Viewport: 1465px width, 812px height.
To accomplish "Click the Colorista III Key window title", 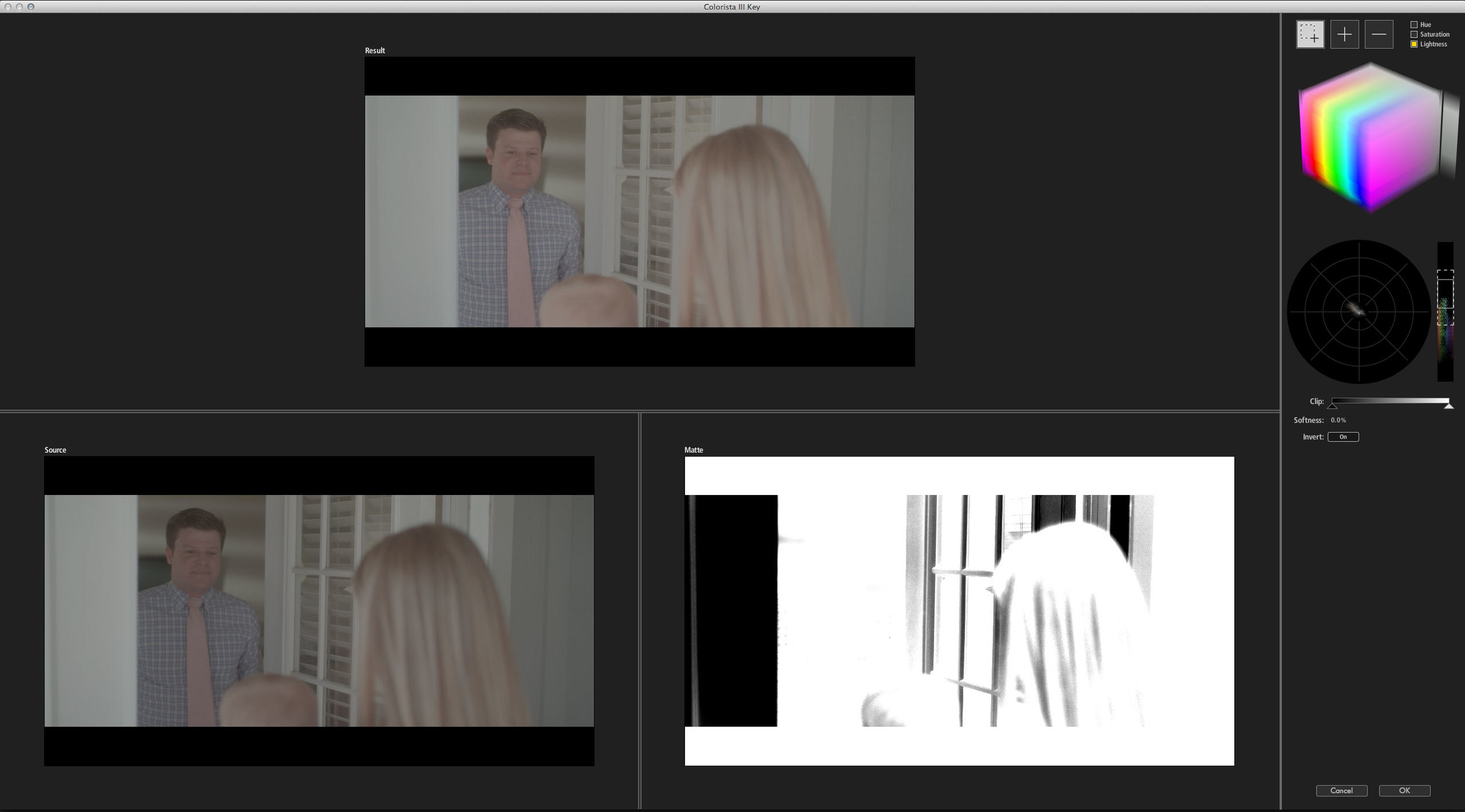I will click(x=732, y=7).
